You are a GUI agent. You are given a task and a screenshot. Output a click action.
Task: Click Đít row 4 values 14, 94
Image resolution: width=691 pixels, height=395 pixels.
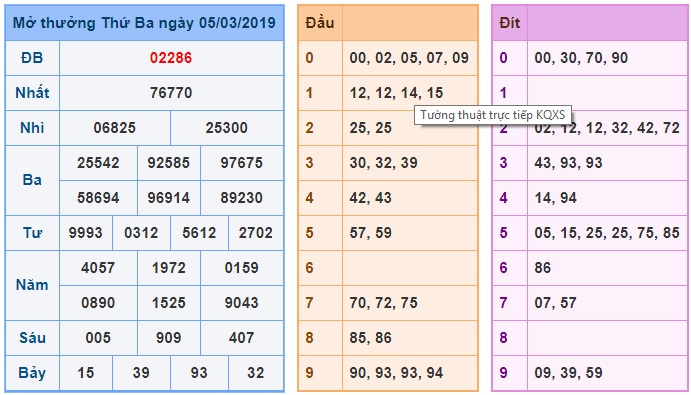coord(556,198)
